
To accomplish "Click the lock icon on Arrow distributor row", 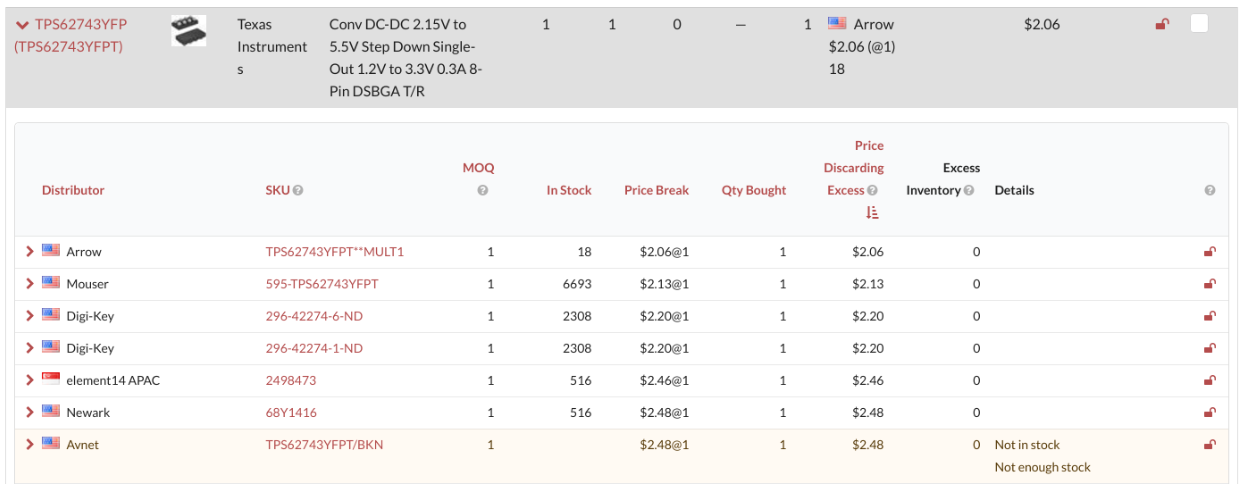I will click(1209, 252).
